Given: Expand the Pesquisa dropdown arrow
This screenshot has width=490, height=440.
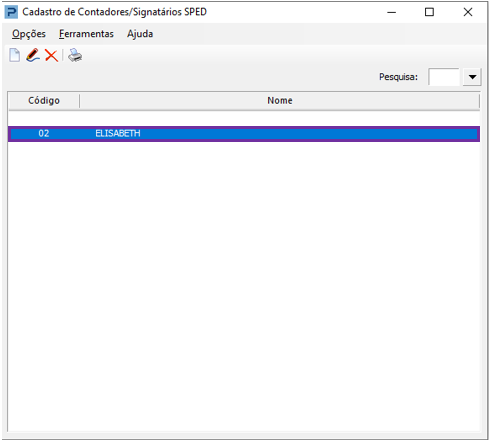Looking at the screenshot, I should tap(472, 77).
